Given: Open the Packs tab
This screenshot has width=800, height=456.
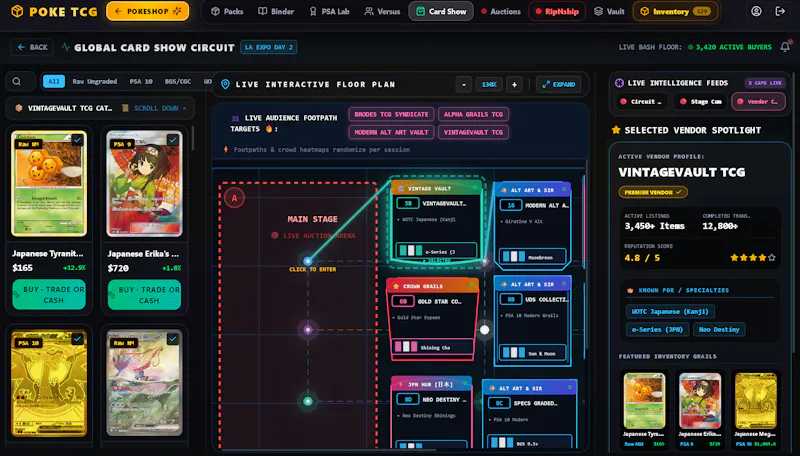Looking at the screenshot, I should 227,11.
